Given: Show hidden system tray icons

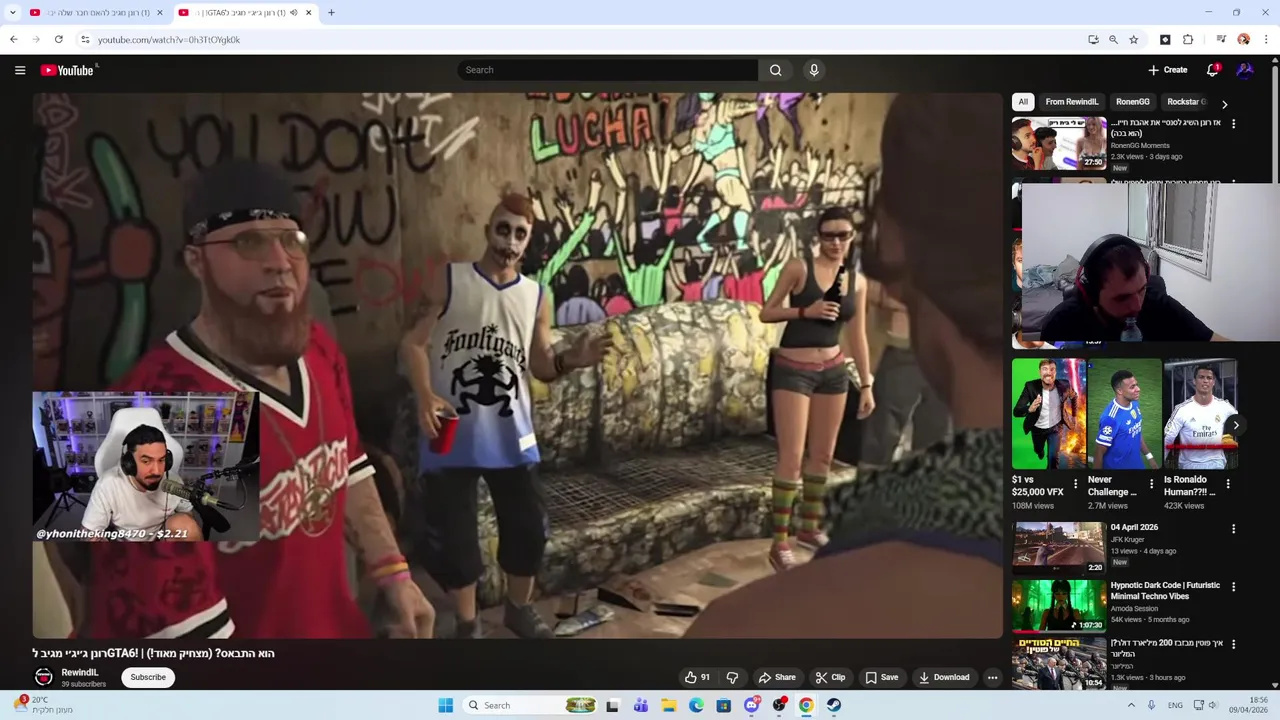Looking at the screenshot, I should [x=1131, y=705].
